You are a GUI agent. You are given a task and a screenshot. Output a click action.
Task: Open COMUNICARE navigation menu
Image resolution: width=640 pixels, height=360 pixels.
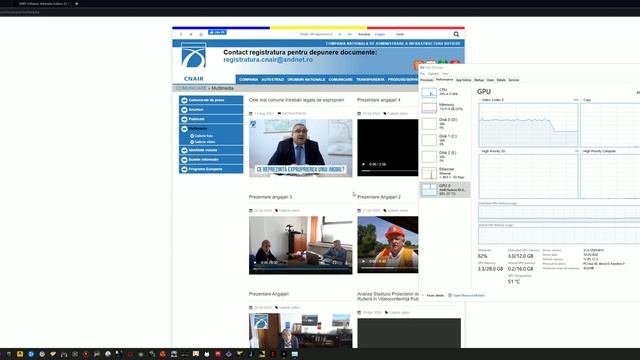point(340,80)
